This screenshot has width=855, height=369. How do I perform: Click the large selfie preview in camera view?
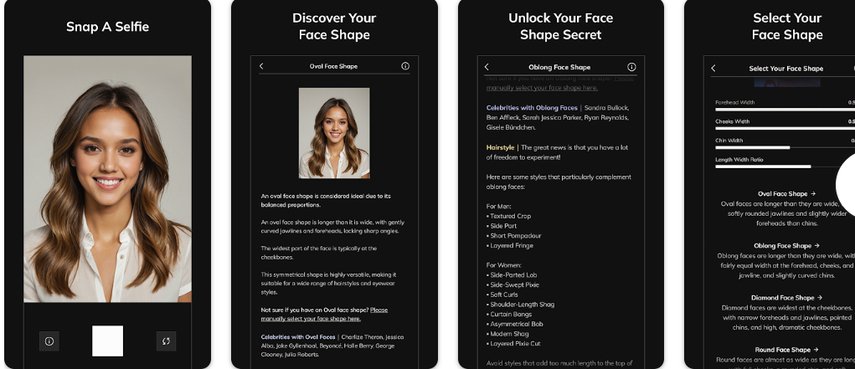[107, 179]
